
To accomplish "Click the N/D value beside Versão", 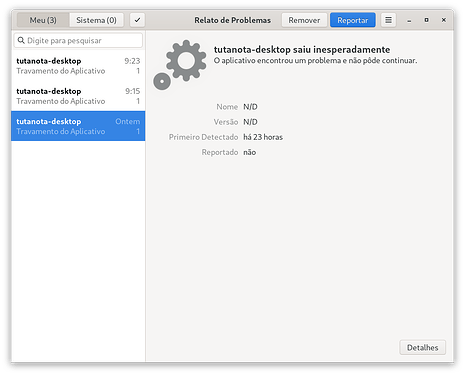I will coord(250,122).
